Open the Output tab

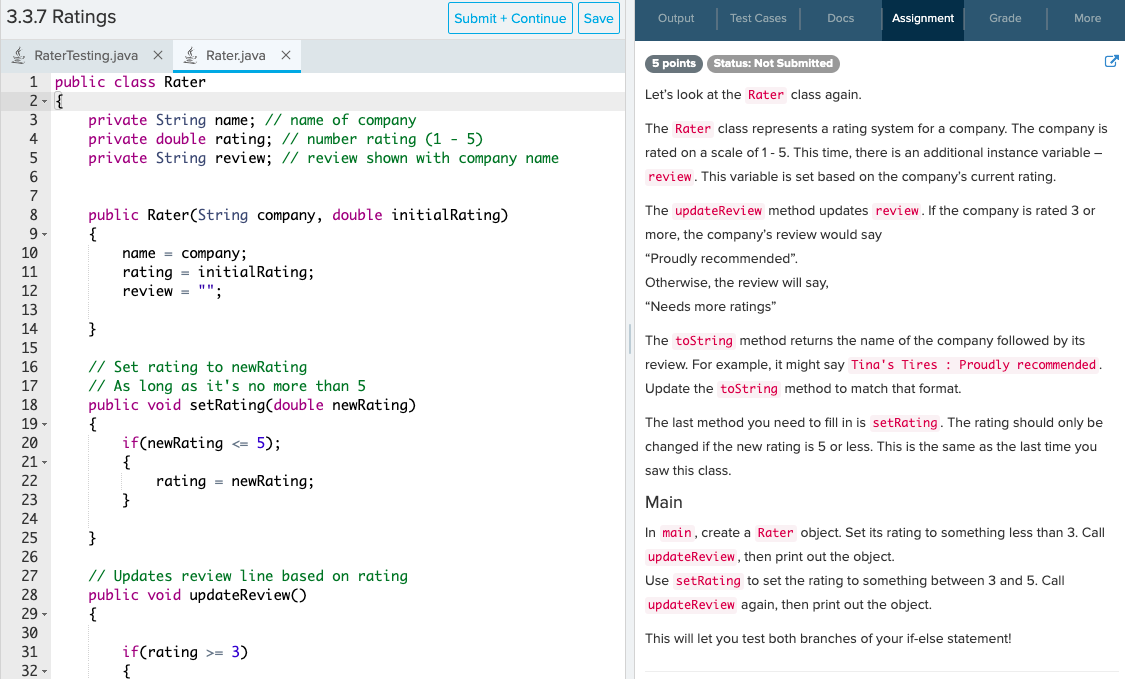pos(676,18)
